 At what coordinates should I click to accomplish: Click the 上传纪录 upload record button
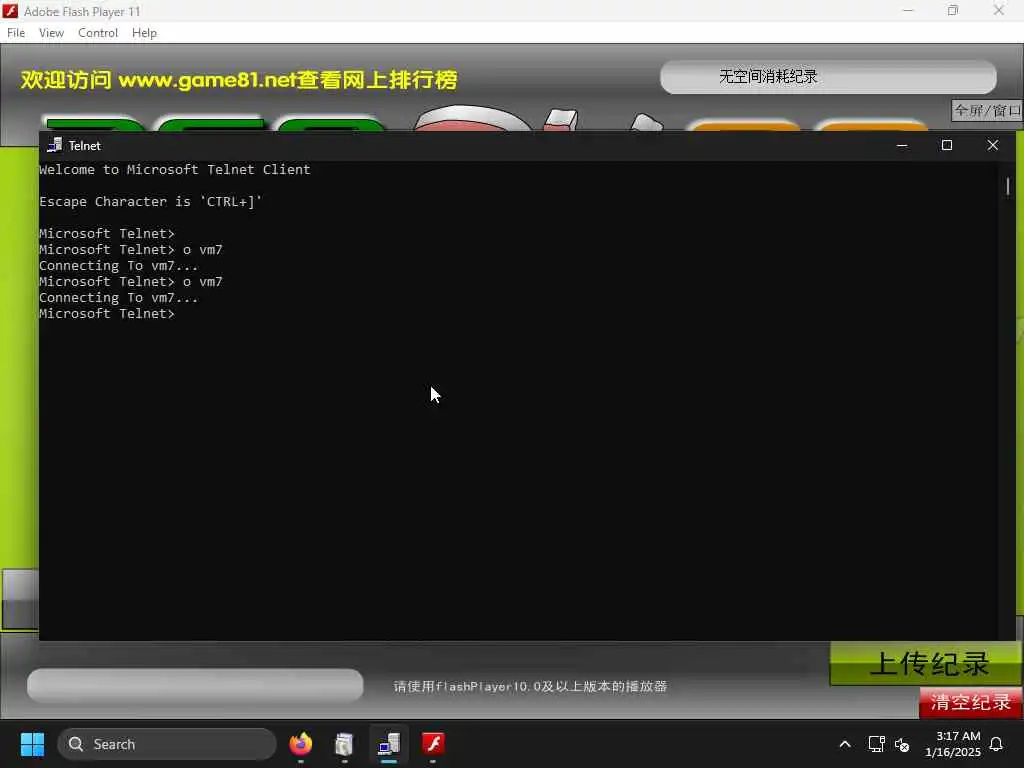point(926,664)
